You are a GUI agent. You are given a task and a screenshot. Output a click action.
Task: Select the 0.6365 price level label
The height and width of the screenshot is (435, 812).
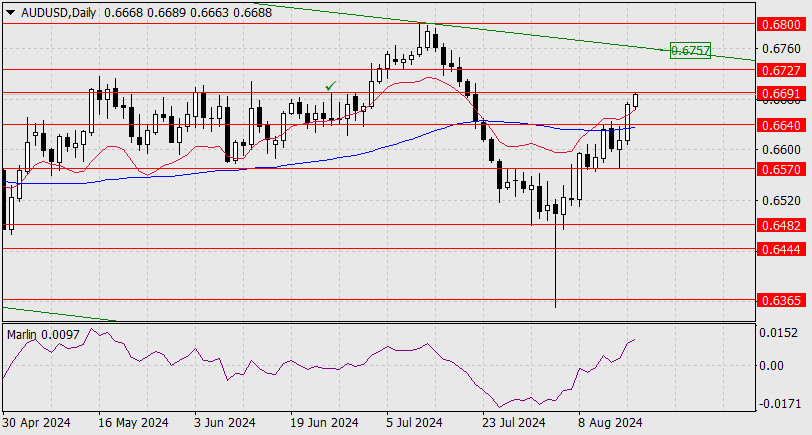click(x=781, y=300)
